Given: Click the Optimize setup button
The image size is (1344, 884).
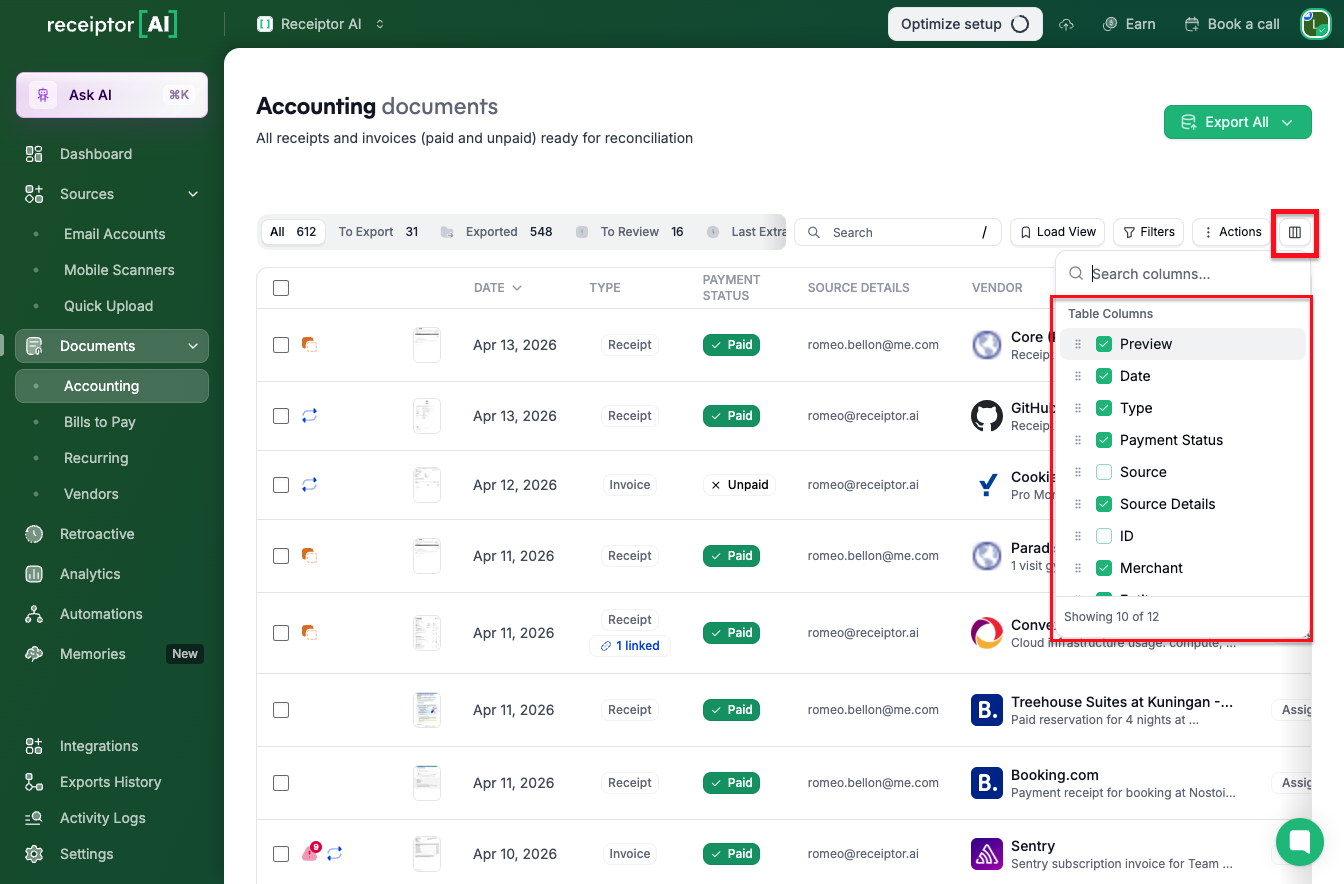Looking at the screenshot, I should click(965, 24).
